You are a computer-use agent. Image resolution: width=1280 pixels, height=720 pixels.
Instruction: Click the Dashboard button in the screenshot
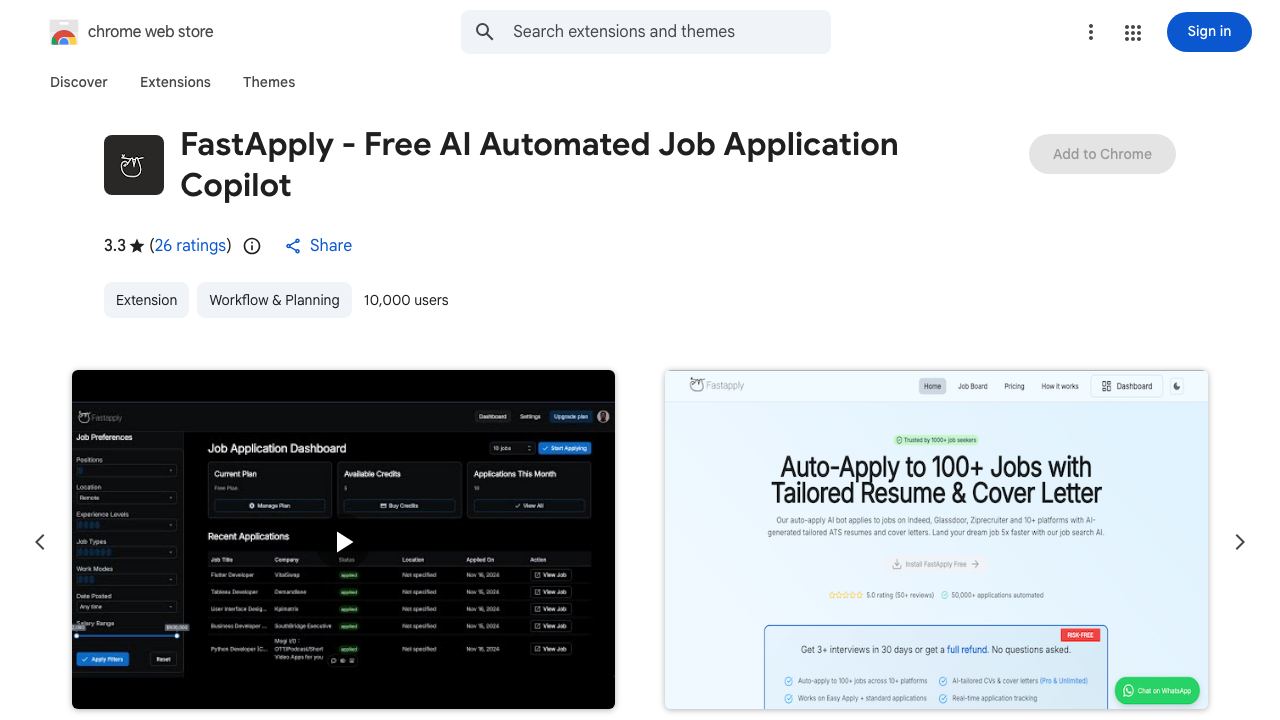(1127, 386)
